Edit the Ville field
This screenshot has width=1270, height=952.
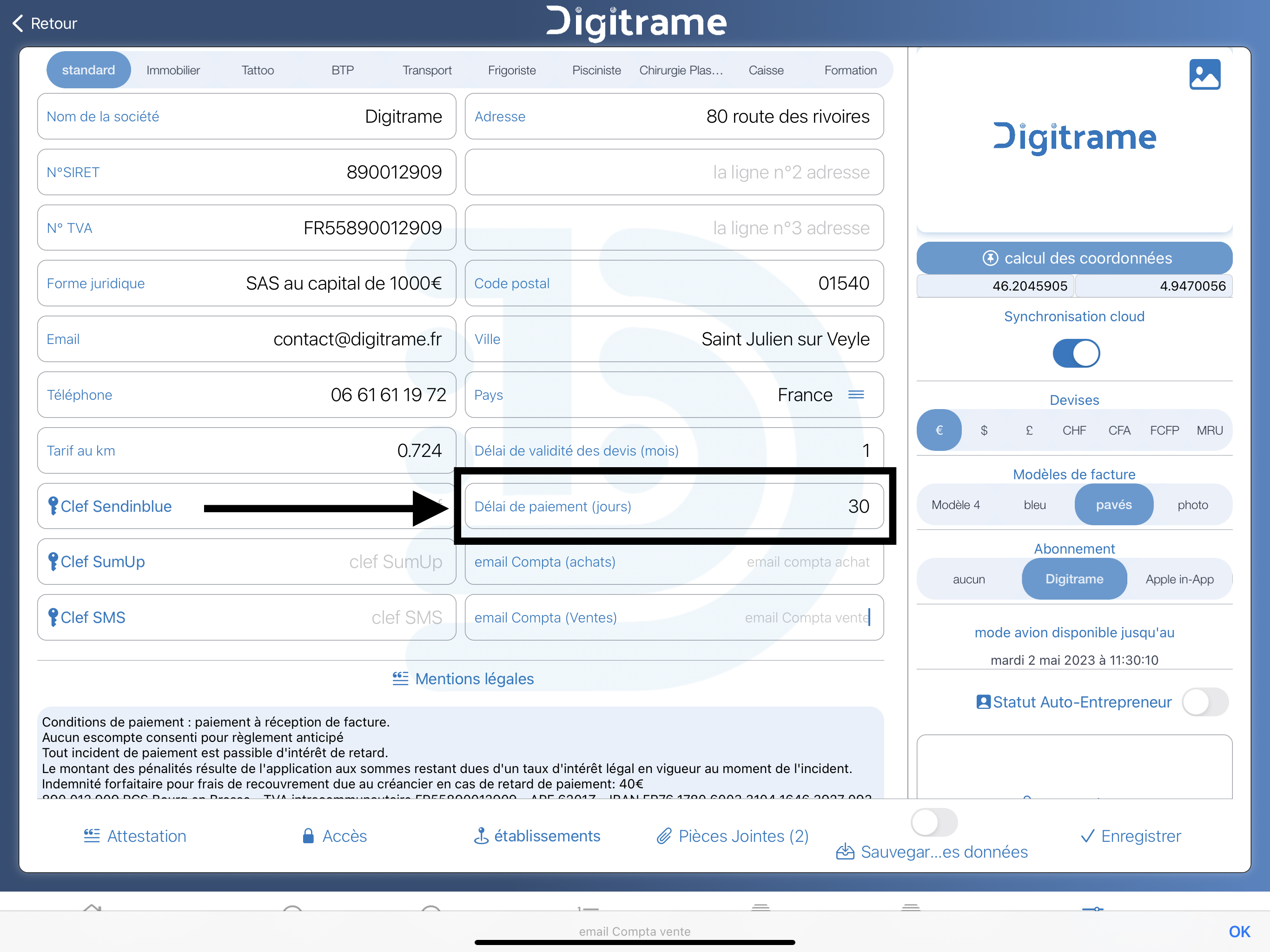coord(674,339)
